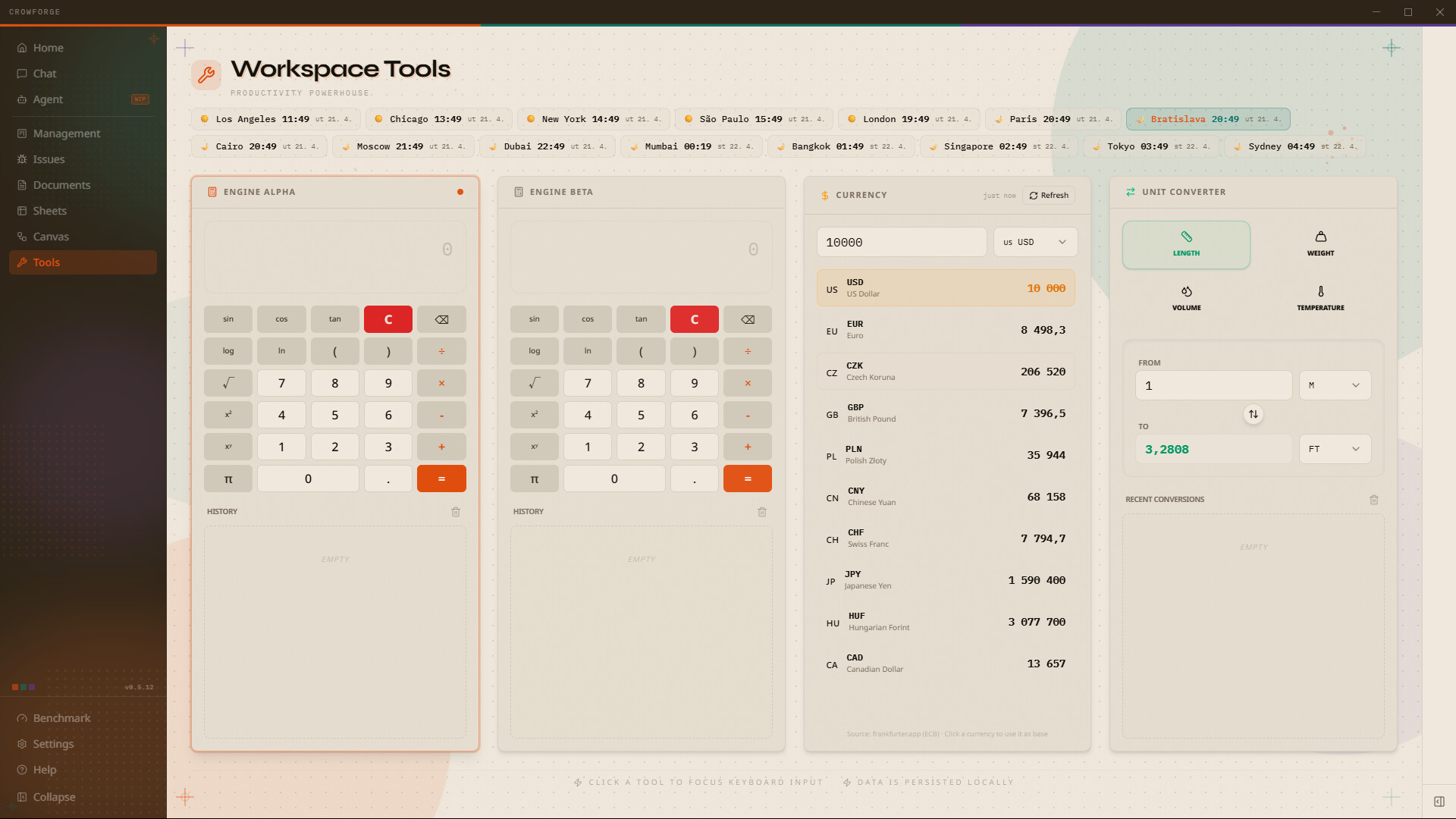Click the 7 key in Engine Alpha

point(281,383)
